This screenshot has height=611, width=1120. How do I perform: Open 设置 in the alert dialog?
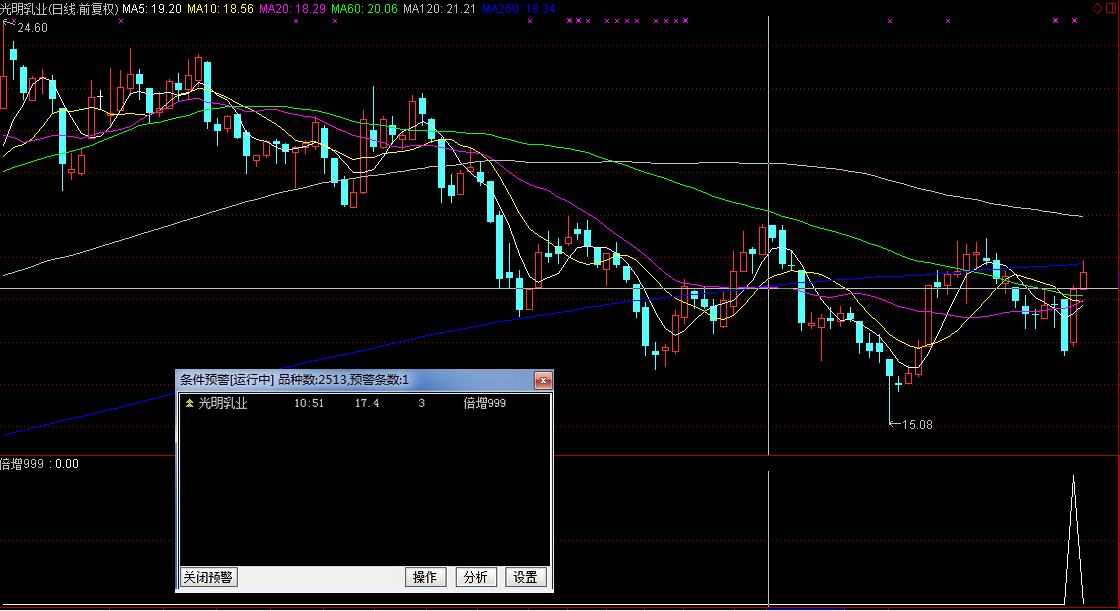coord(526,577)
